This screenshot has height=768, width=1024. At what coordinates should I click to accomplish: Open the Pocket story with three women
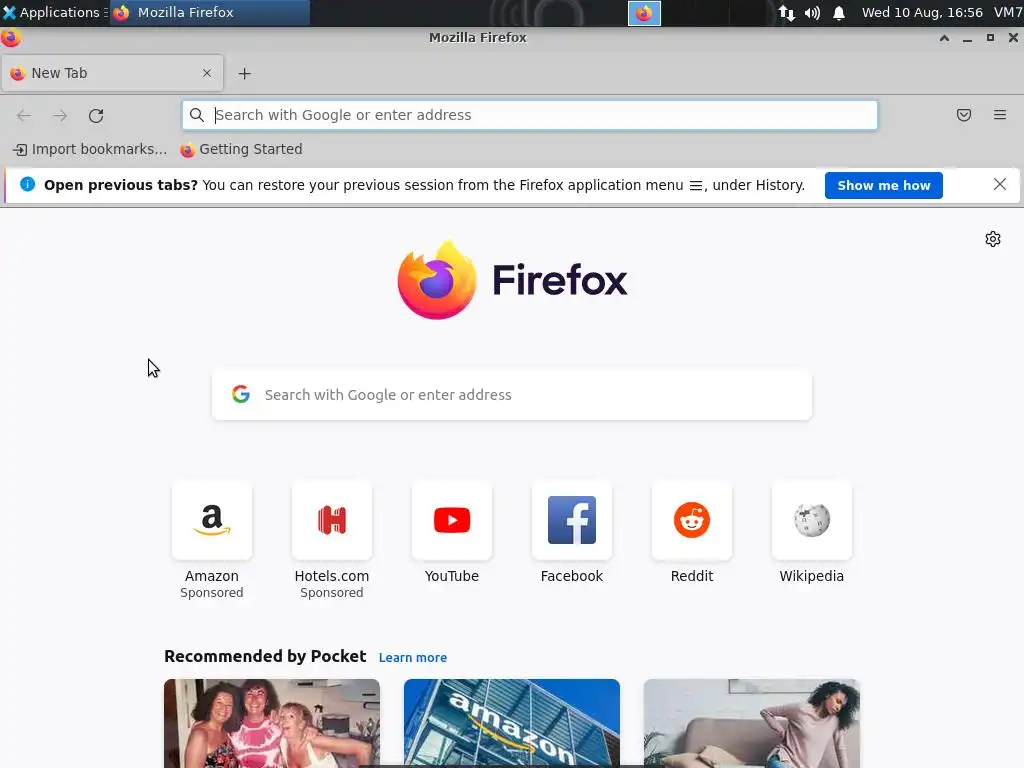pos(272,723)
